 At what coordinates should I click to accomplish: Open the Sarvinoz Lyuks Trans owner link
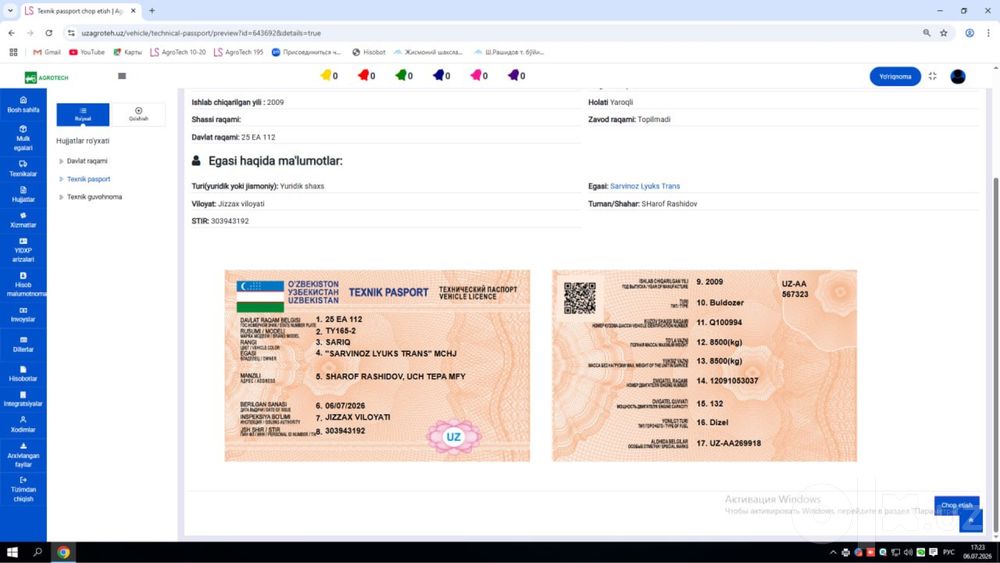click(x=645, y=186)
